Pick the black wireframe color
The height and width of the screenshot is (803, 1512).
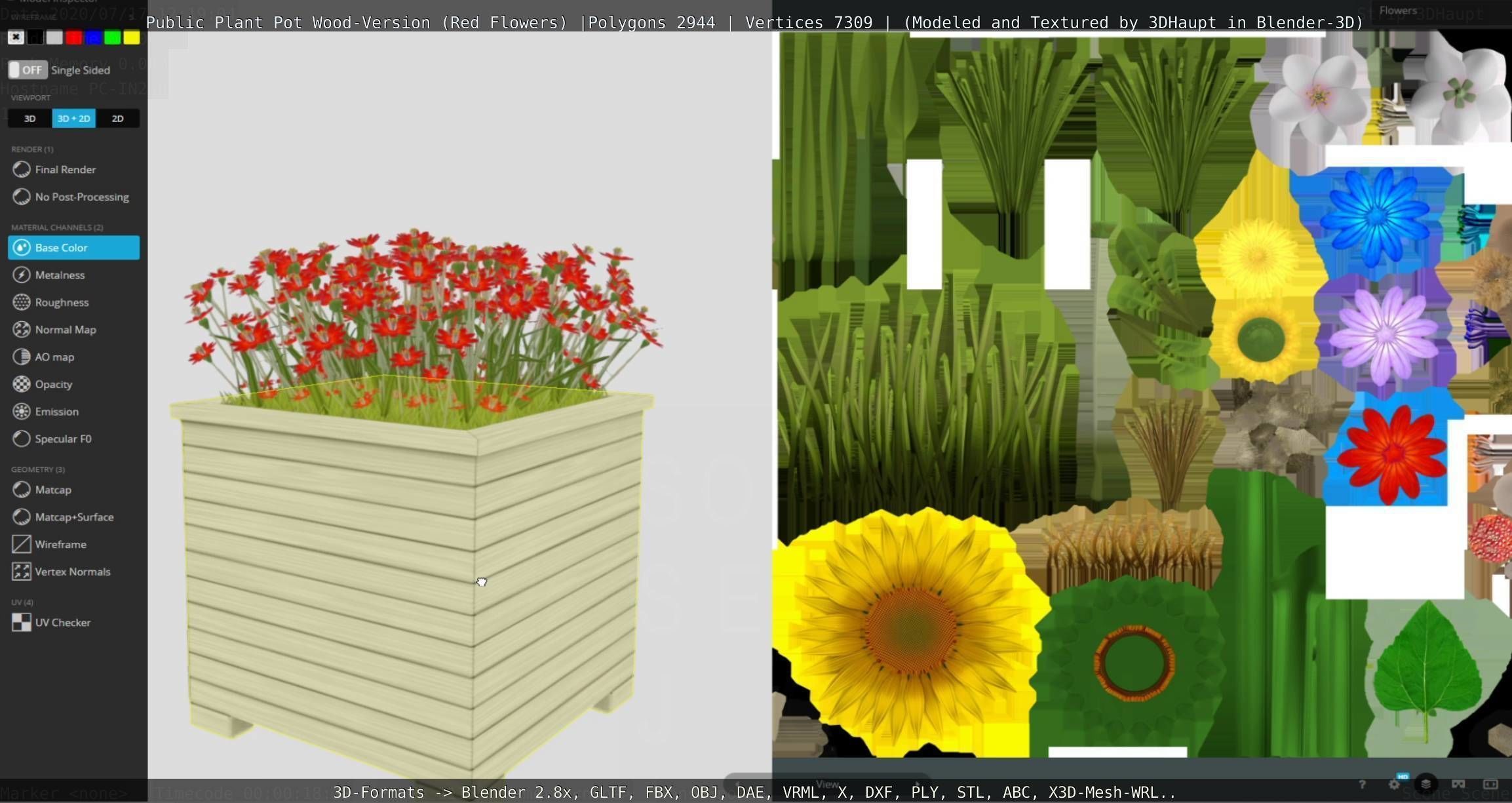(x=35, y=37)
